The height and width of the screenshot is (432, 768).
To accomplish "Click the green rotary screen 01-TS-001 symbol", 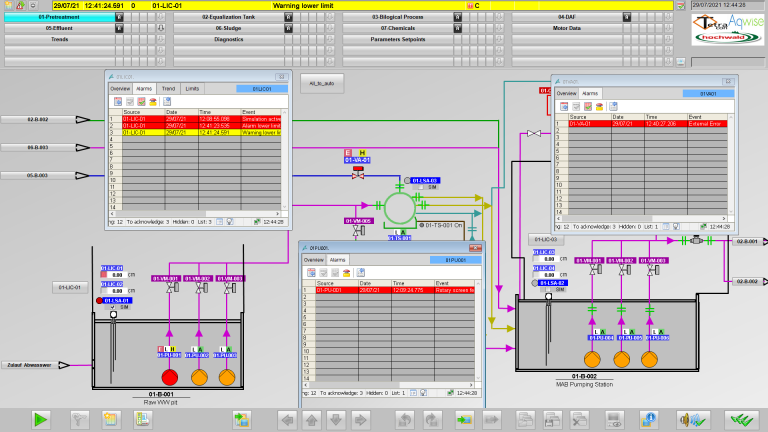I will (400, 208).
